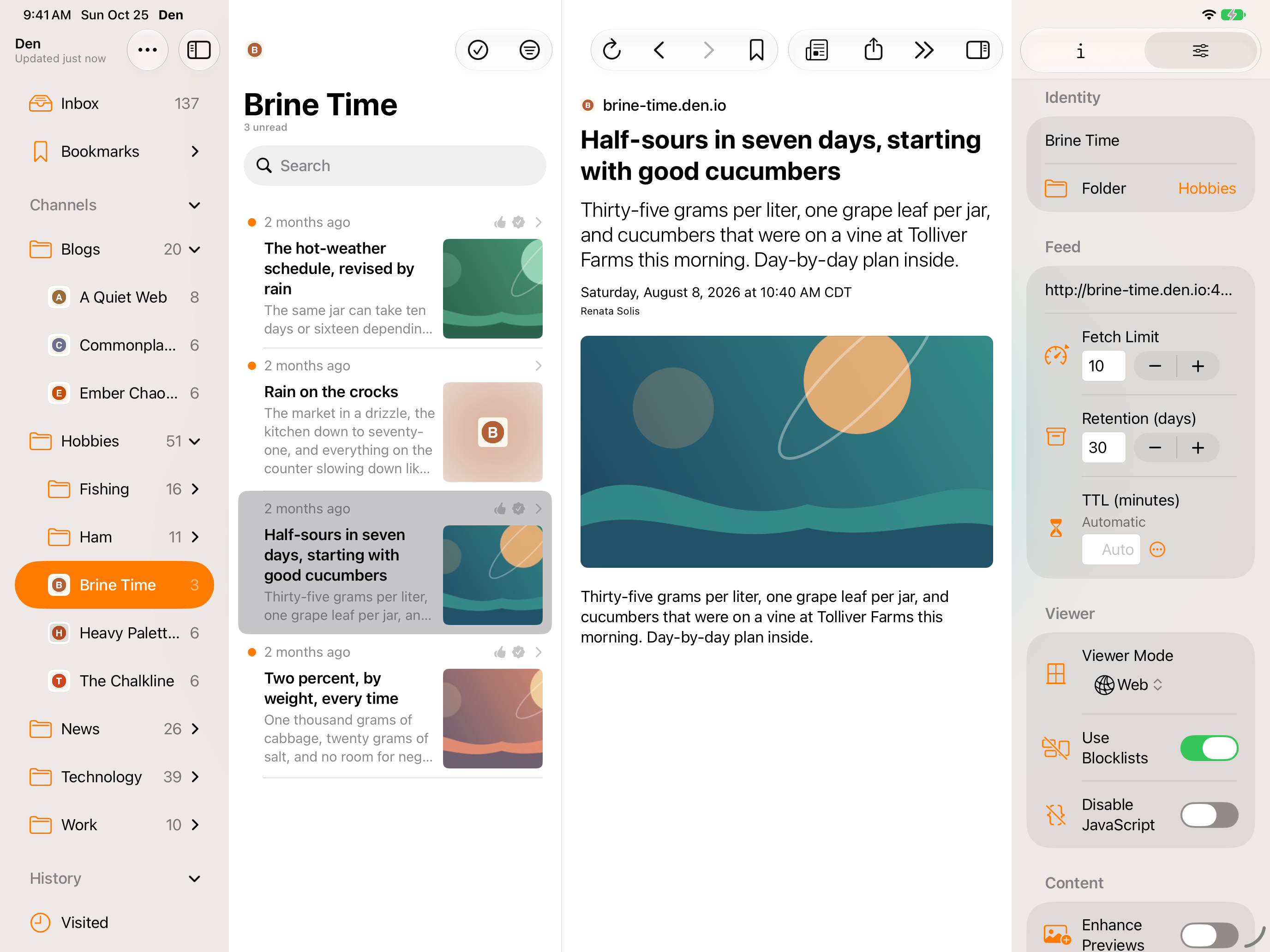Toggle the sidebar panel button

coord(198,50)
